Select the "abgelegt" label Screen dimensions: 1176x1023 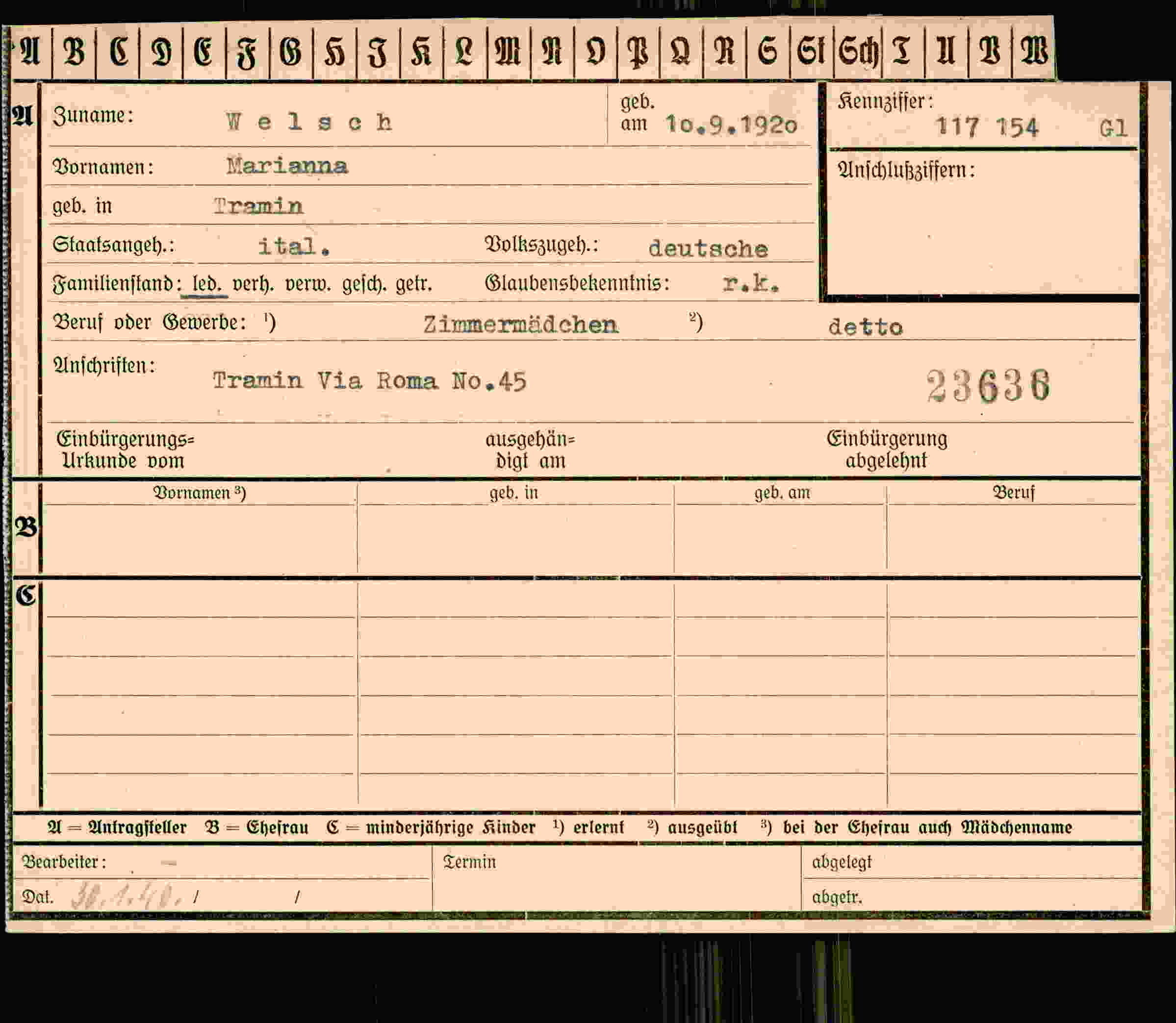click(842, 862)
